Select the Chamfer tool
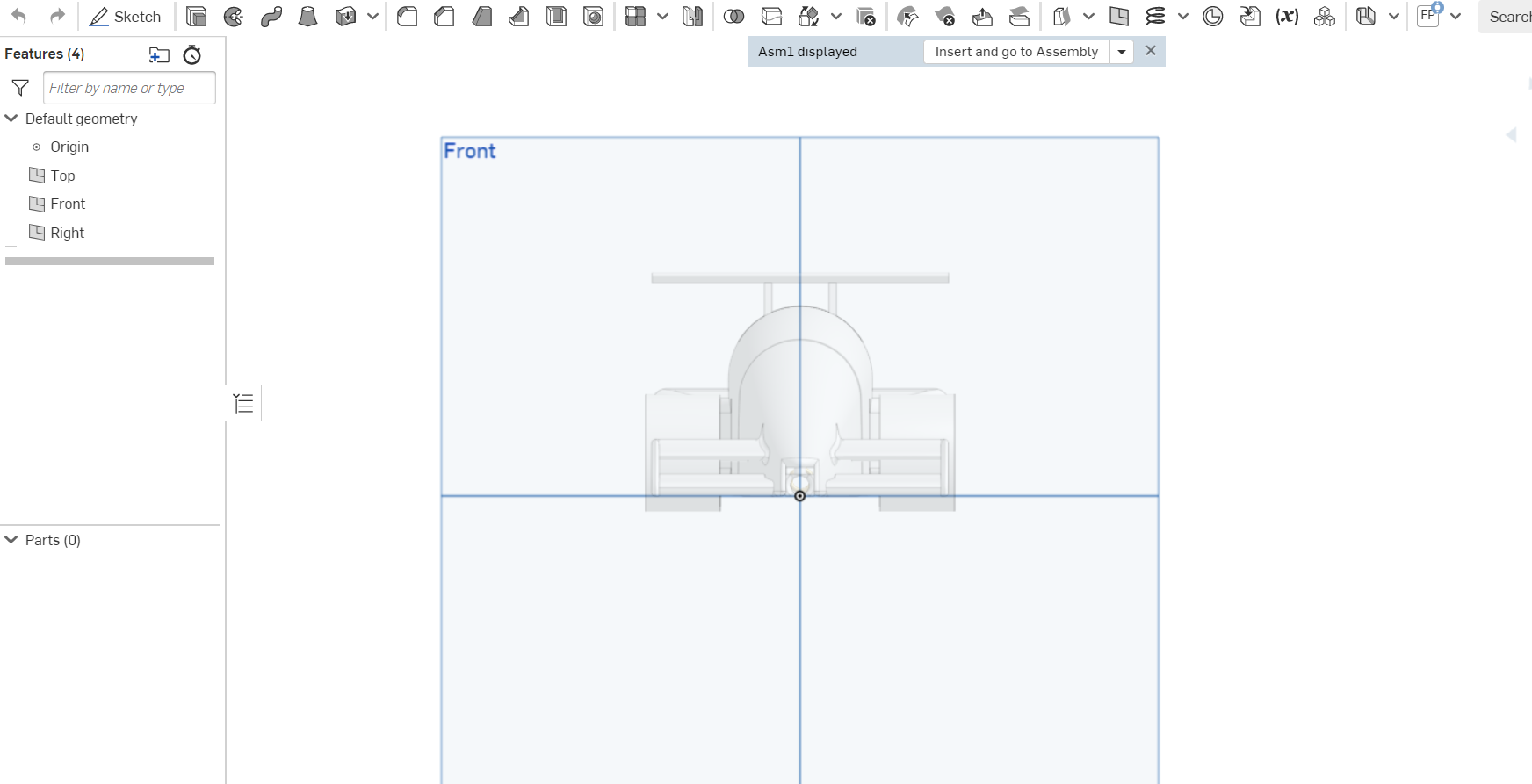Screen dimensions: 1532x784 click(444, 17)
